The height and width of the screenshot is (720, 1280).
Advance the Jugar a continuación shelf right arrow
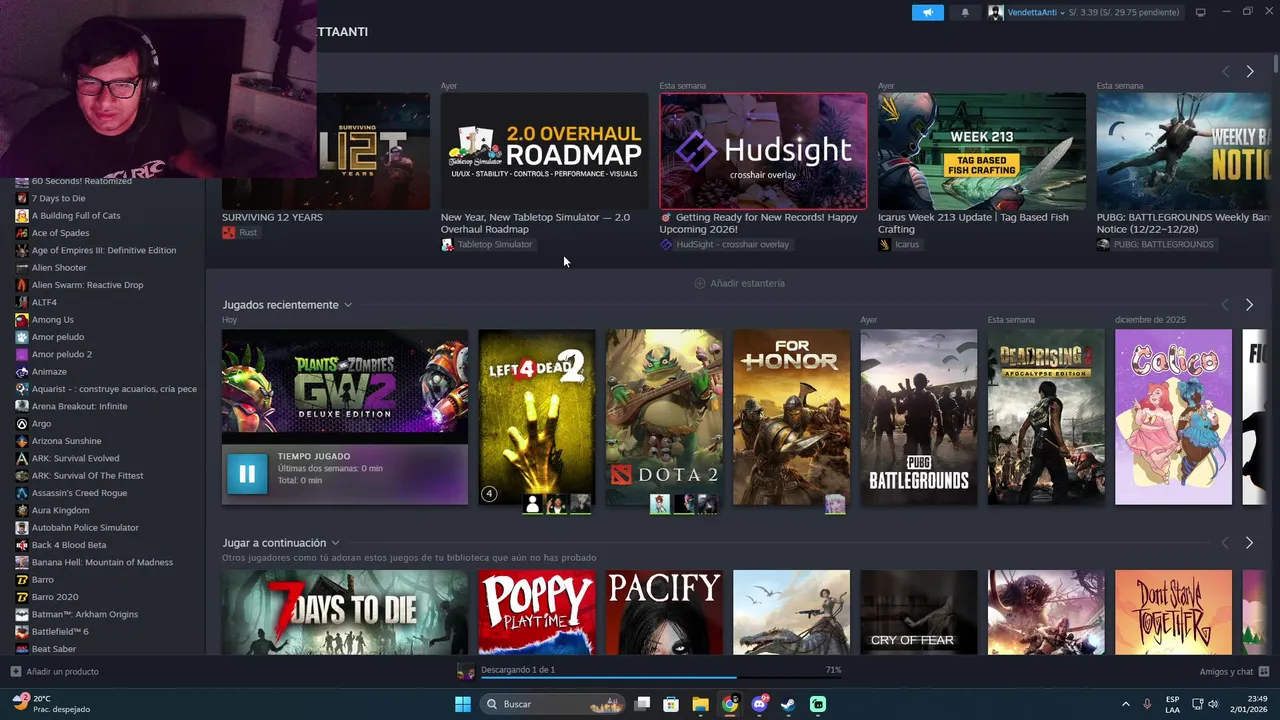point(1249,543)
